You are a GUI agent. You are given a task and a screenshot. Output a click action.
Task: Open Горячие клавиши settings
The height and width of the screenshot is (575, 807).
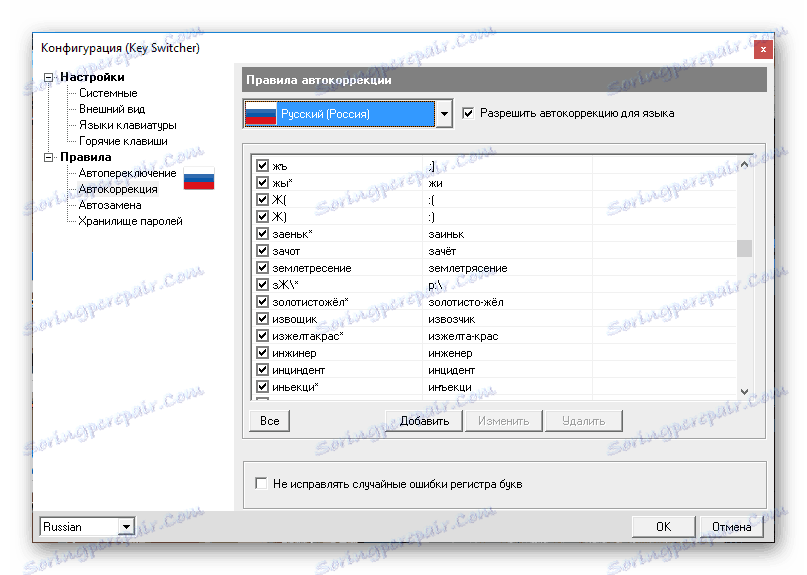(x=123, y=141)
